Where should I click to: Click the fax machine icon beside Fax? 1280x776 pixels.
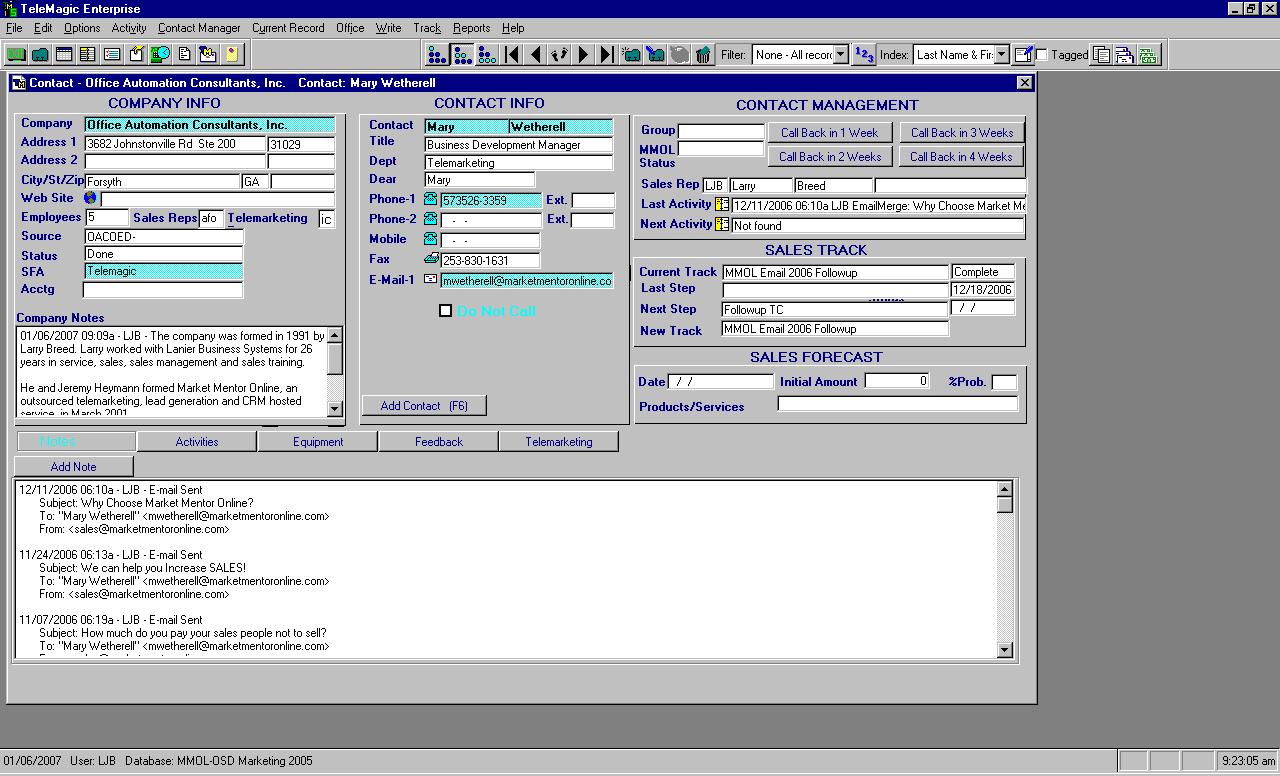430,260
